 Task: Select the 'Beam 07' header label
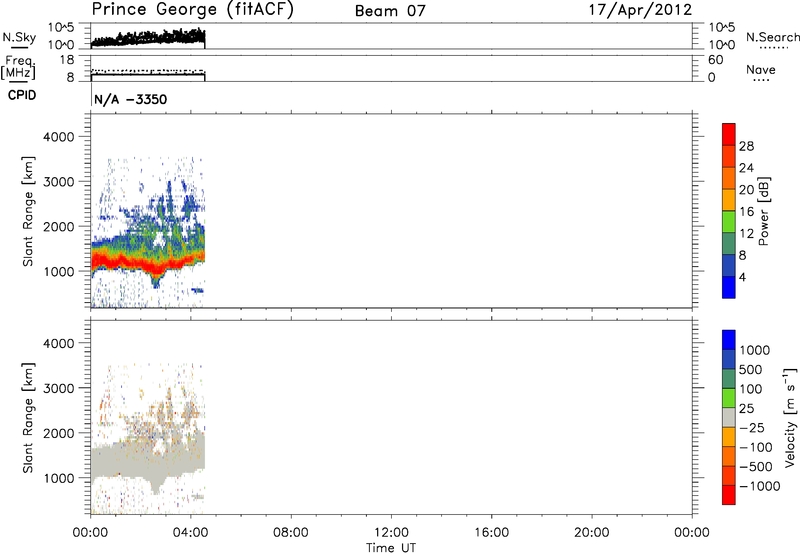[390, 11]
